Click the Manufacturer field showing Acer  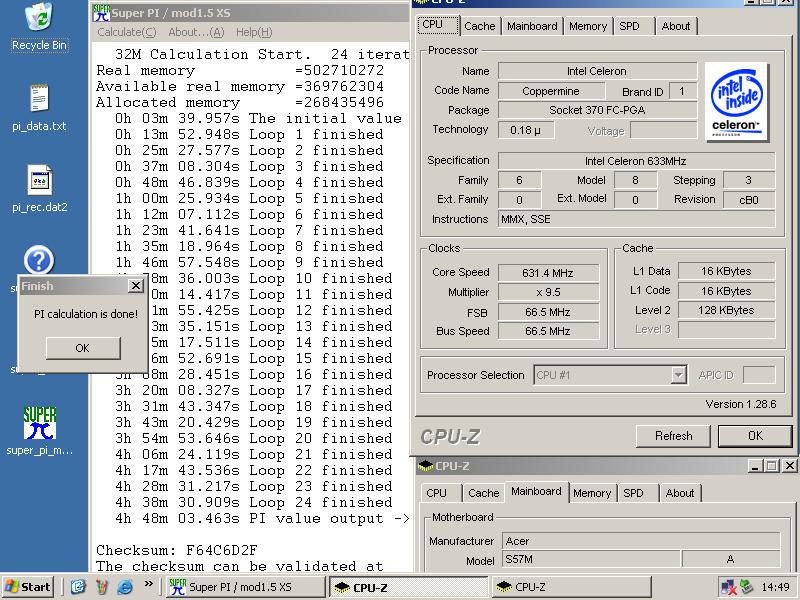tap(641, 541)
